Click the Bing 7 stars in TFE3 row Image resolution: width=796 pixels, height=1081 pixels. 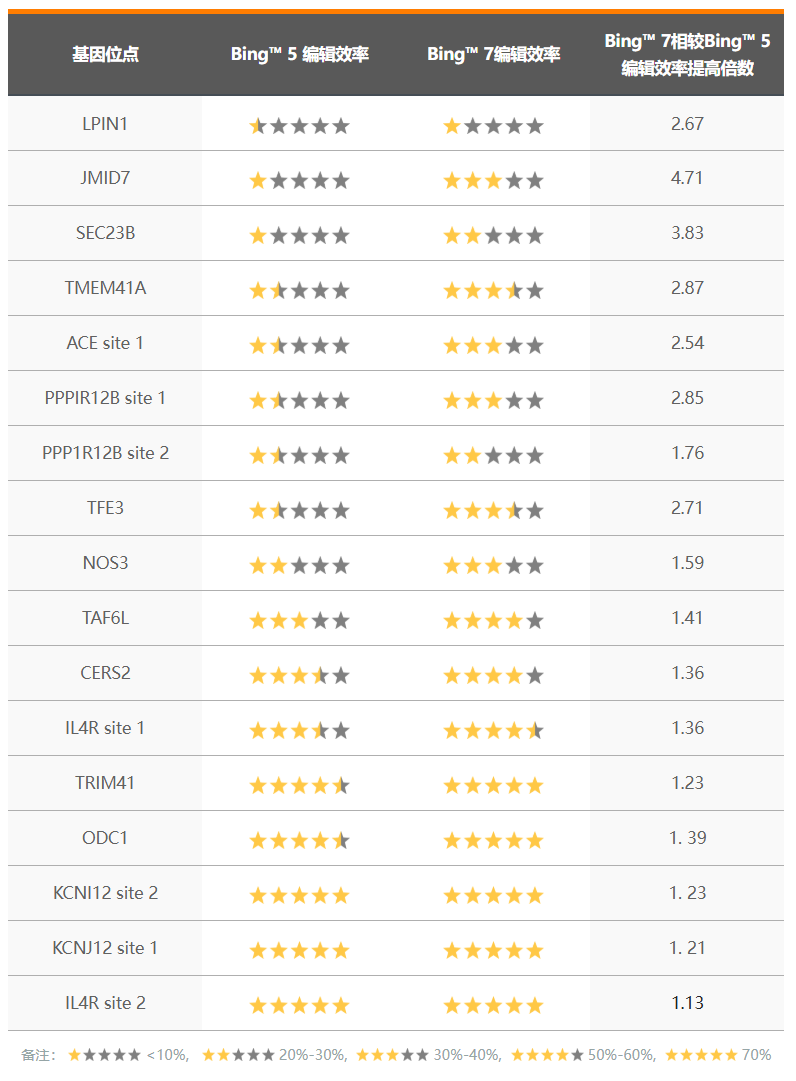[493, 511]
